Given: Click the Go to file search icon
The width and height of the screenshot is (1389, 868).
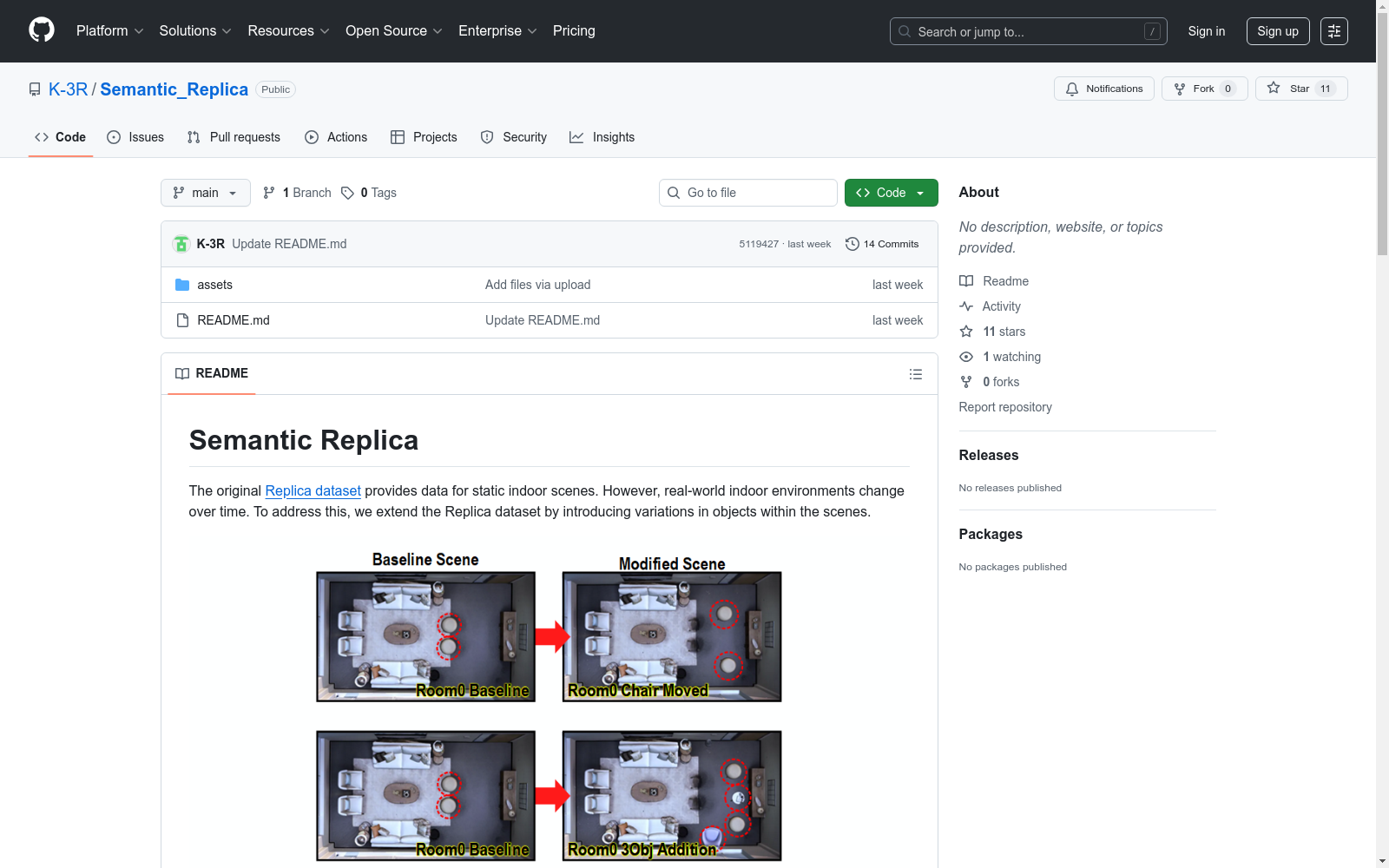Looking at the screenshot, I should (674, 193).
